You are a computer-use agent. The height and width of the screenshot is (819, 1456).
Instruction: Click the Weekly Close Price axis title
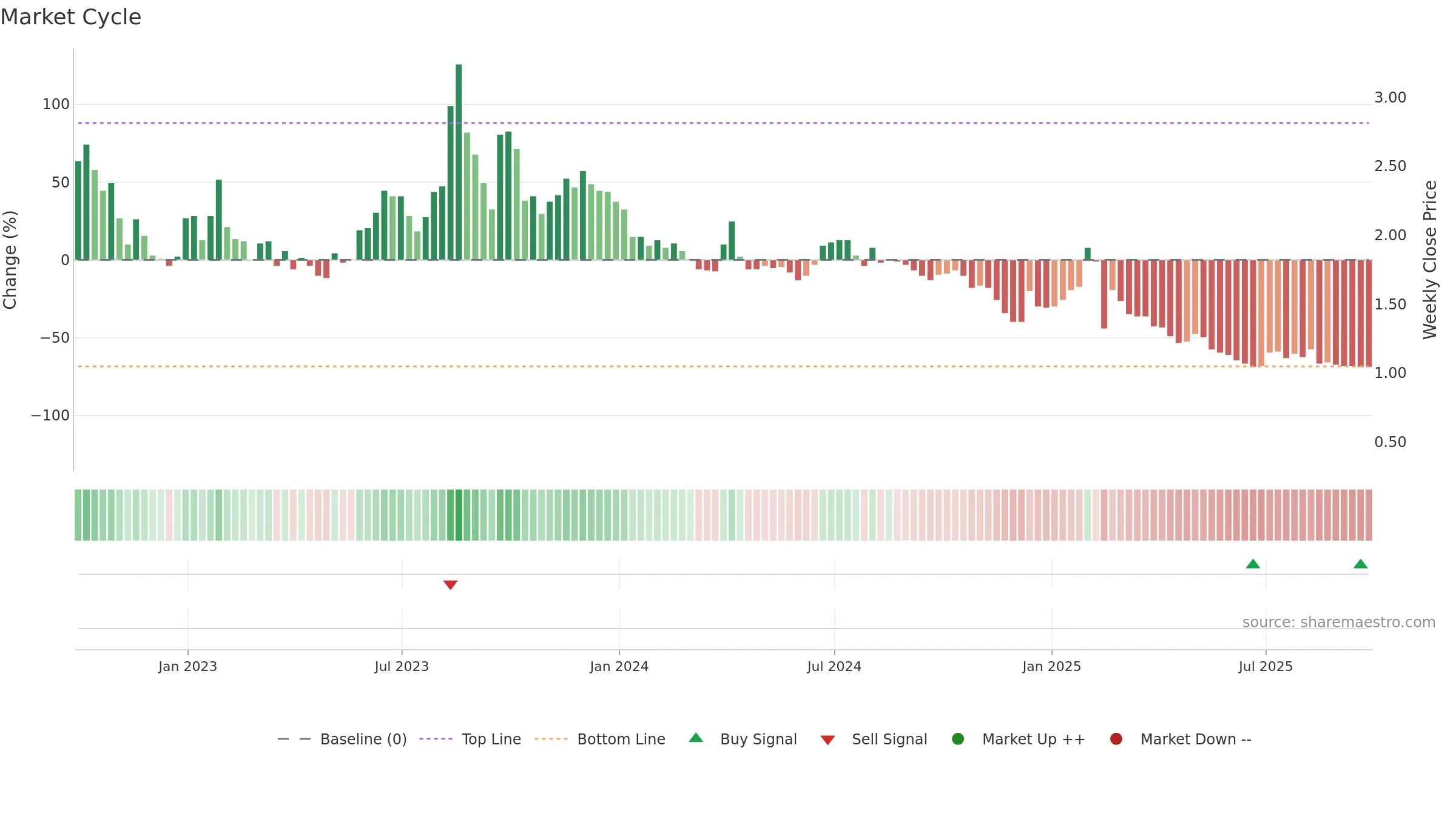click(1430, 260)
